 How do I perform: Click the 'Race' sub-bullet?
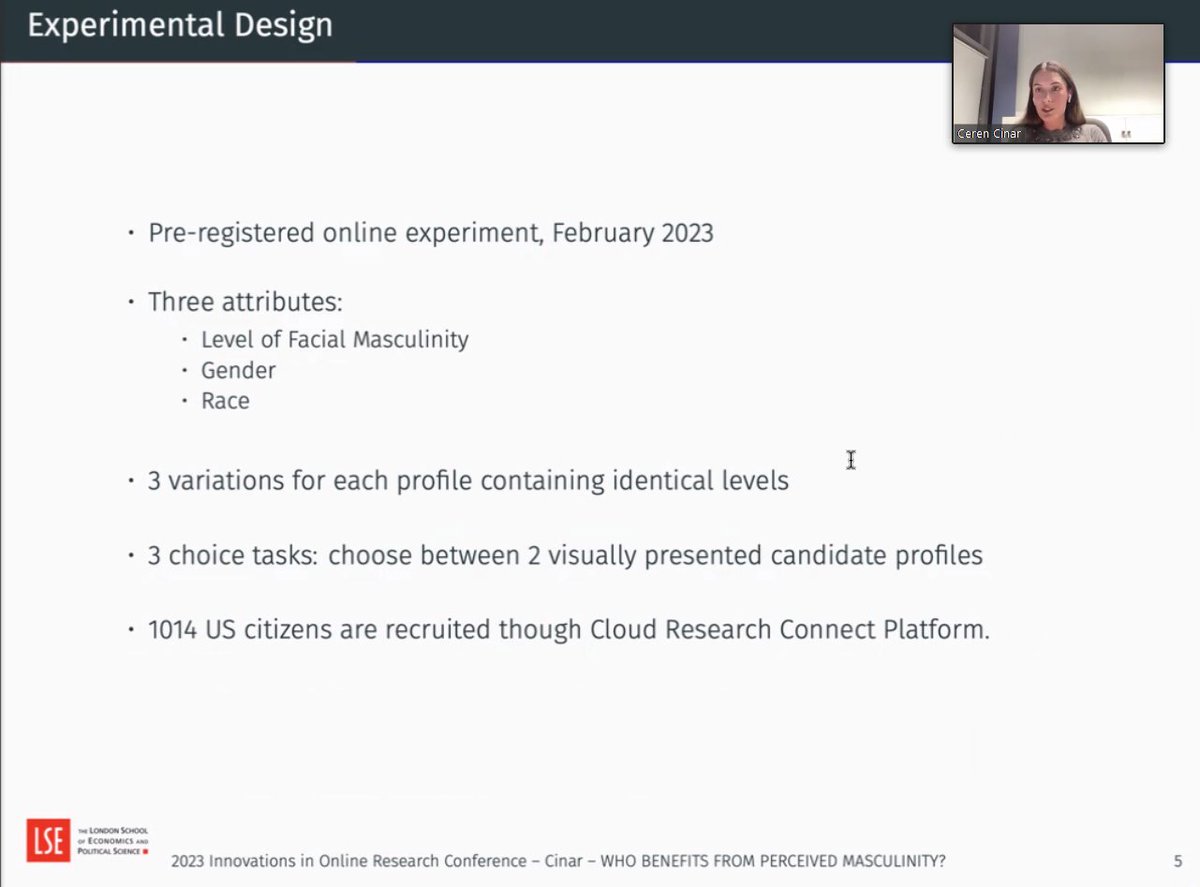click(225, 401)
